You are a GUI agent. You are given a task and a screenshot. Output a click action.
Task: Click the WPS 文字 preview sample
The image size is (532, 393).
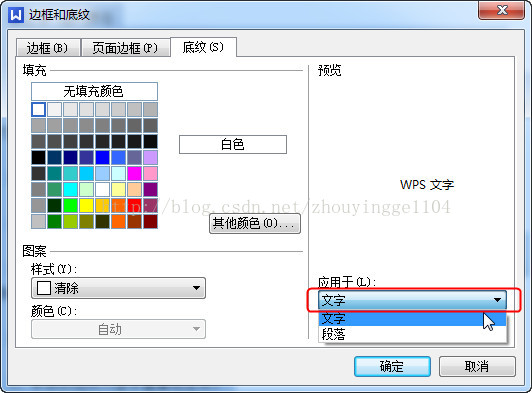tap(426, 185)
